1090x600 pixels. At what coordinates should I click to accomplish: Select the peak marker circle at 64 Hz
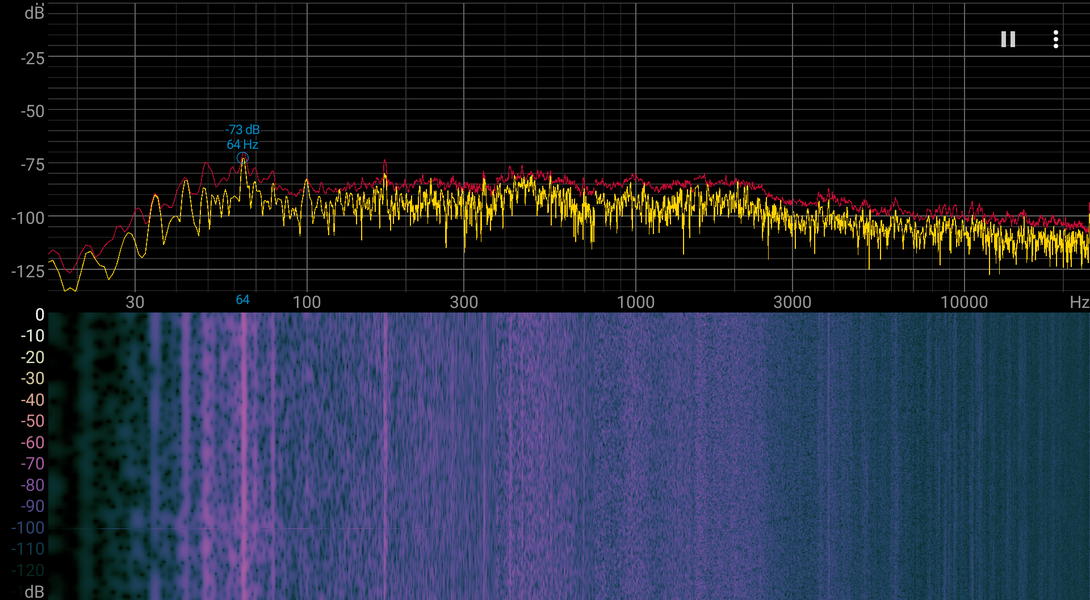pyautogui.click(x=243, y=158)
